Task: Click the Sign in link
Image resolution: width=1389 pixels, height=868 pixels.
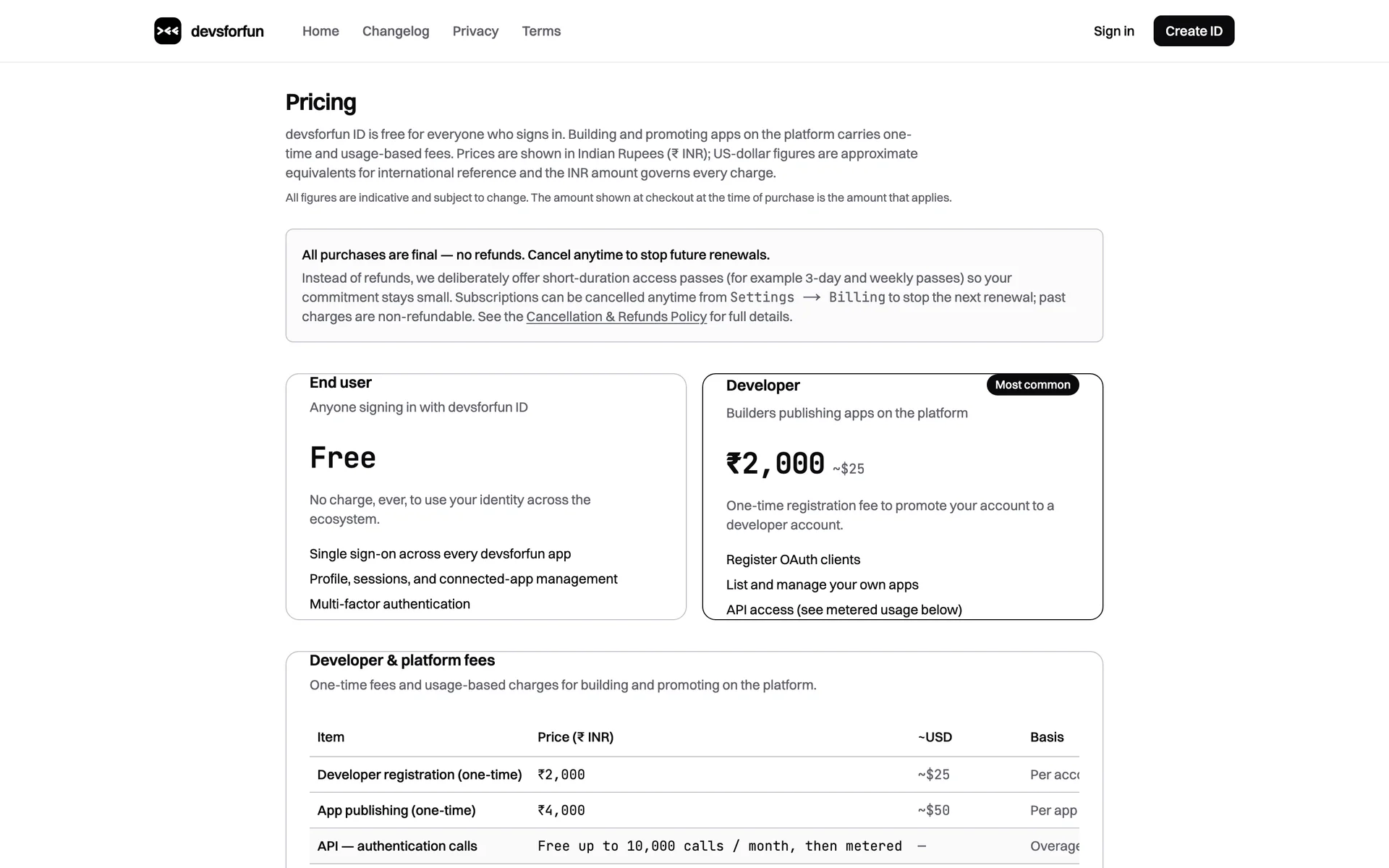Action: click(x=1113, y=31)
